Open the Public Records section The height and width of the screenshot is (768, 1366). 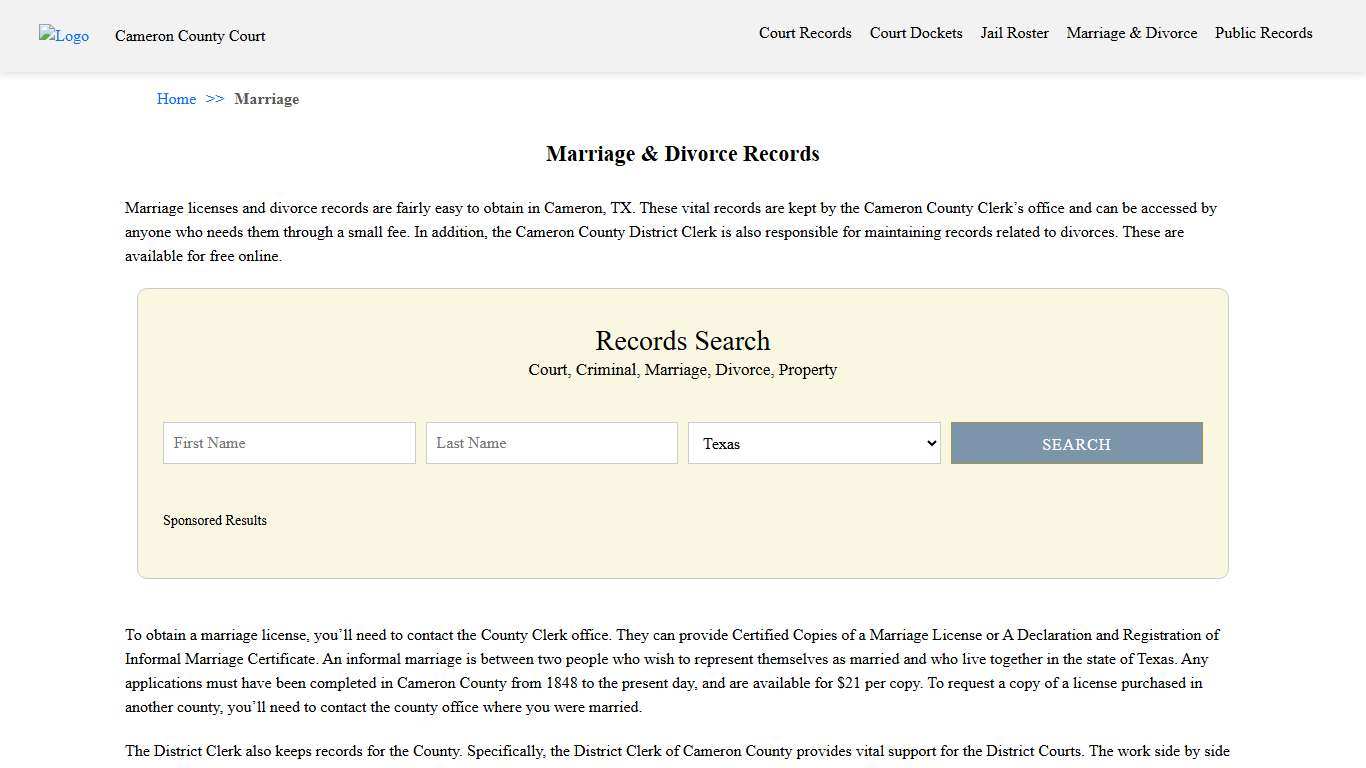point(1263,33)
